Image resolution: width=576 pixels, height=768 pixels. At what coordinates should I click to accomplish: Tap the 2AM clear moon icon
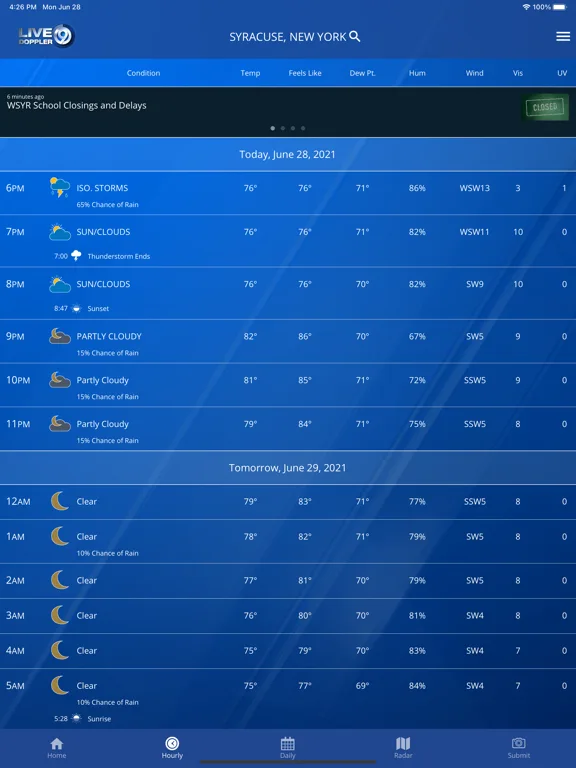pyautogui.click(x=60, y=580)
